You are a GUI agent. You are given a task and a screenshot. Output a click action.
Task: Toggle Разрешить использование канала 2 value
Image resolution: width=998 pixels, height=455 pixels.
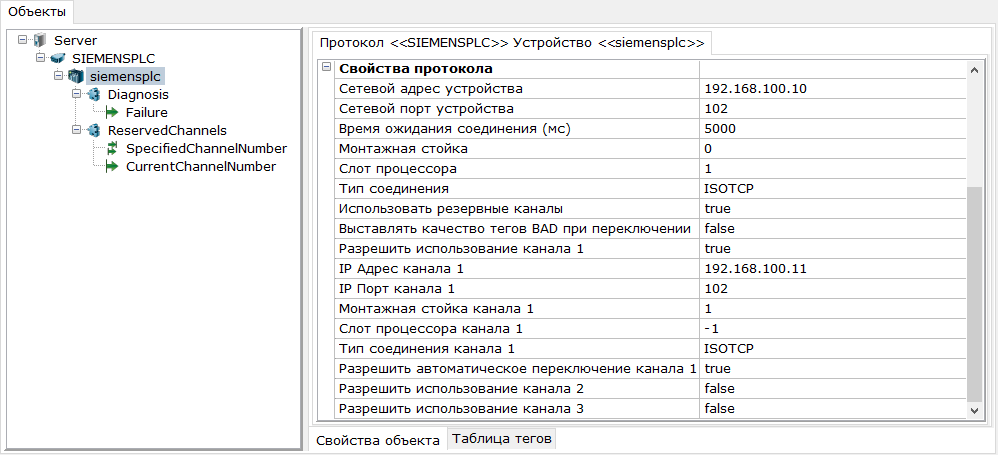(x=832, y=388)
